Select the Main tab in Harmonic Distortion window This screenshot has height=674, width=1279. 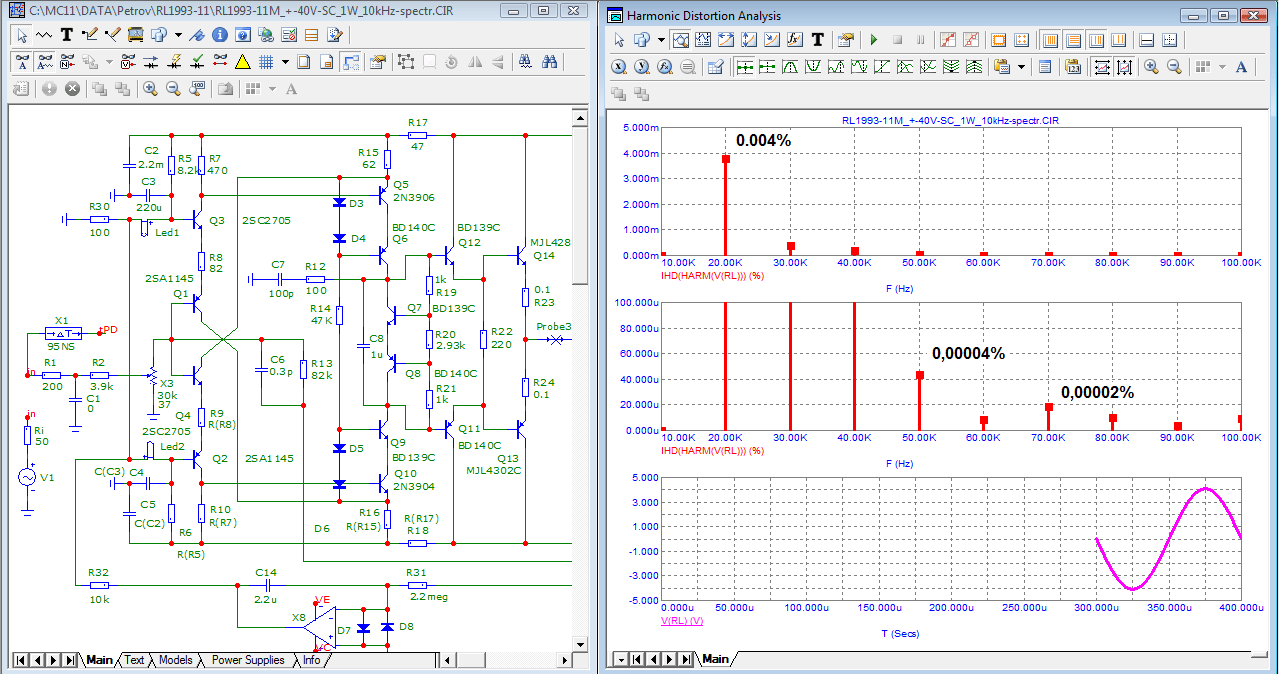[715, 659]
